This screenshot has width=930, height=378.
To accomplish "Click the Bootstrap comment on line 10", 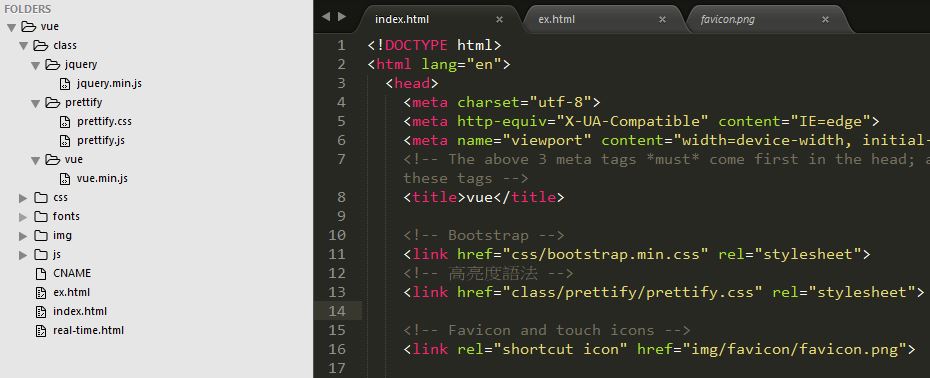I will pos(484,235).
